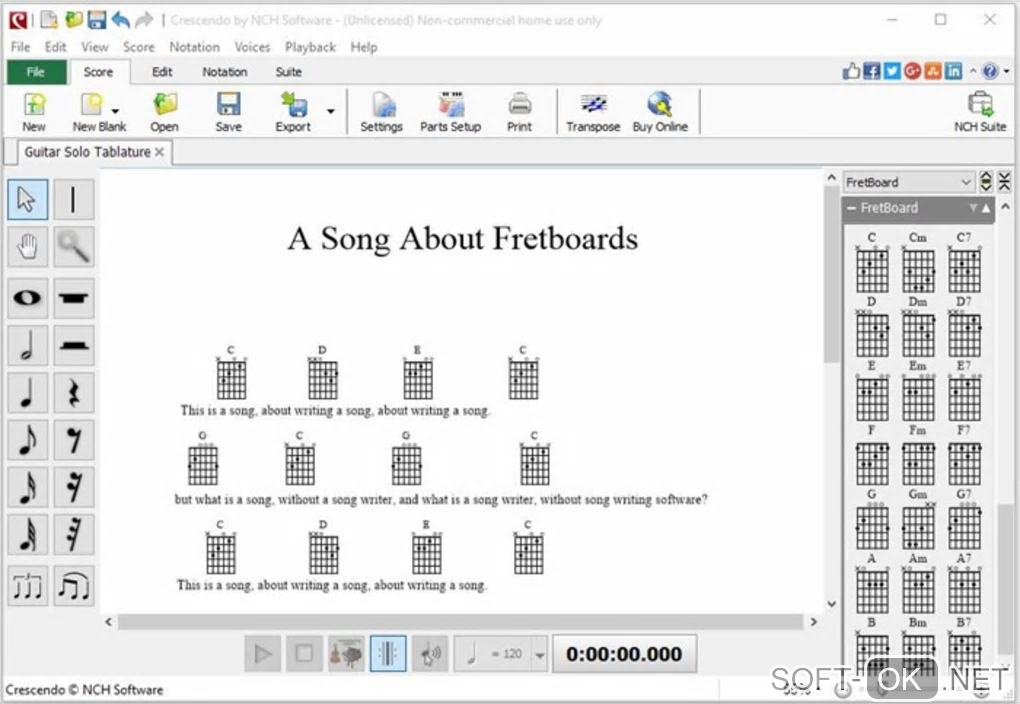Viewport: 1020px width, 704px height.
Task: Open the help dropdown arrow
Action: pos(1006,72)
